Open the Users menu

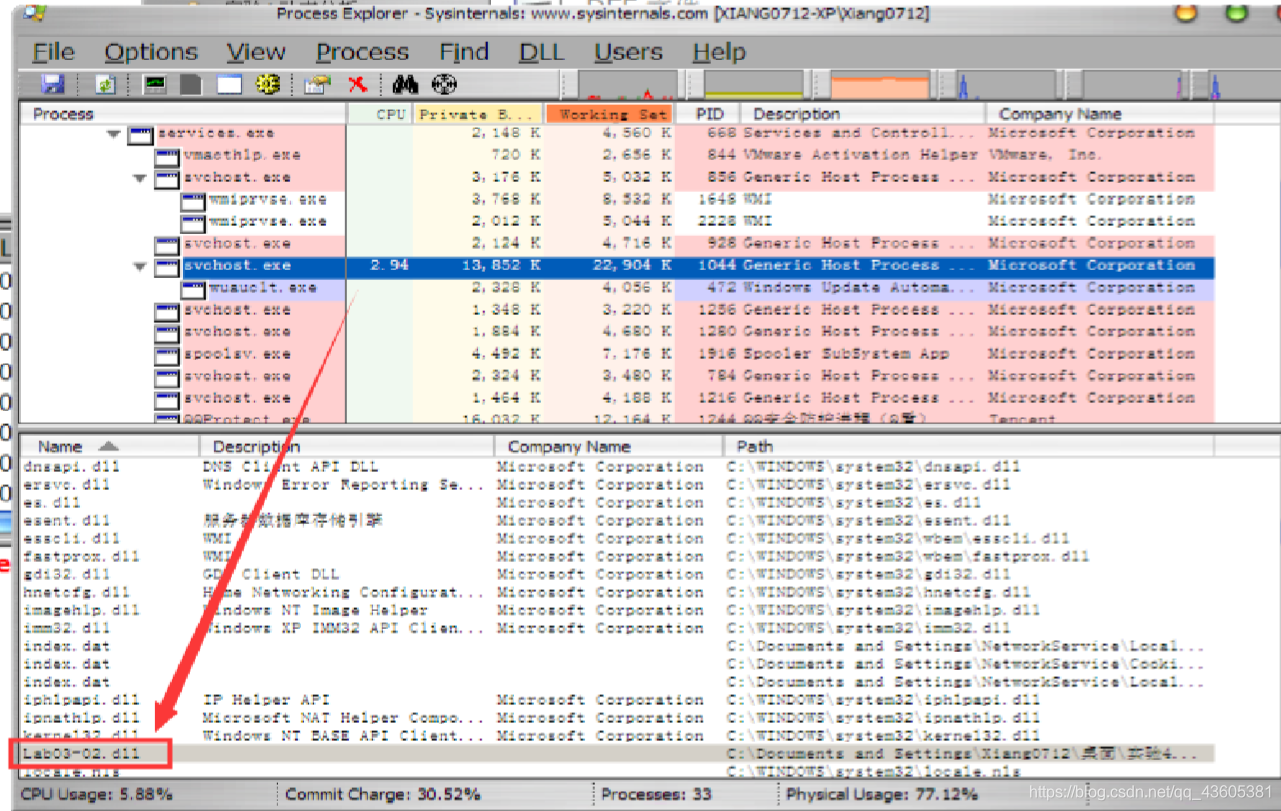[628, 52]
